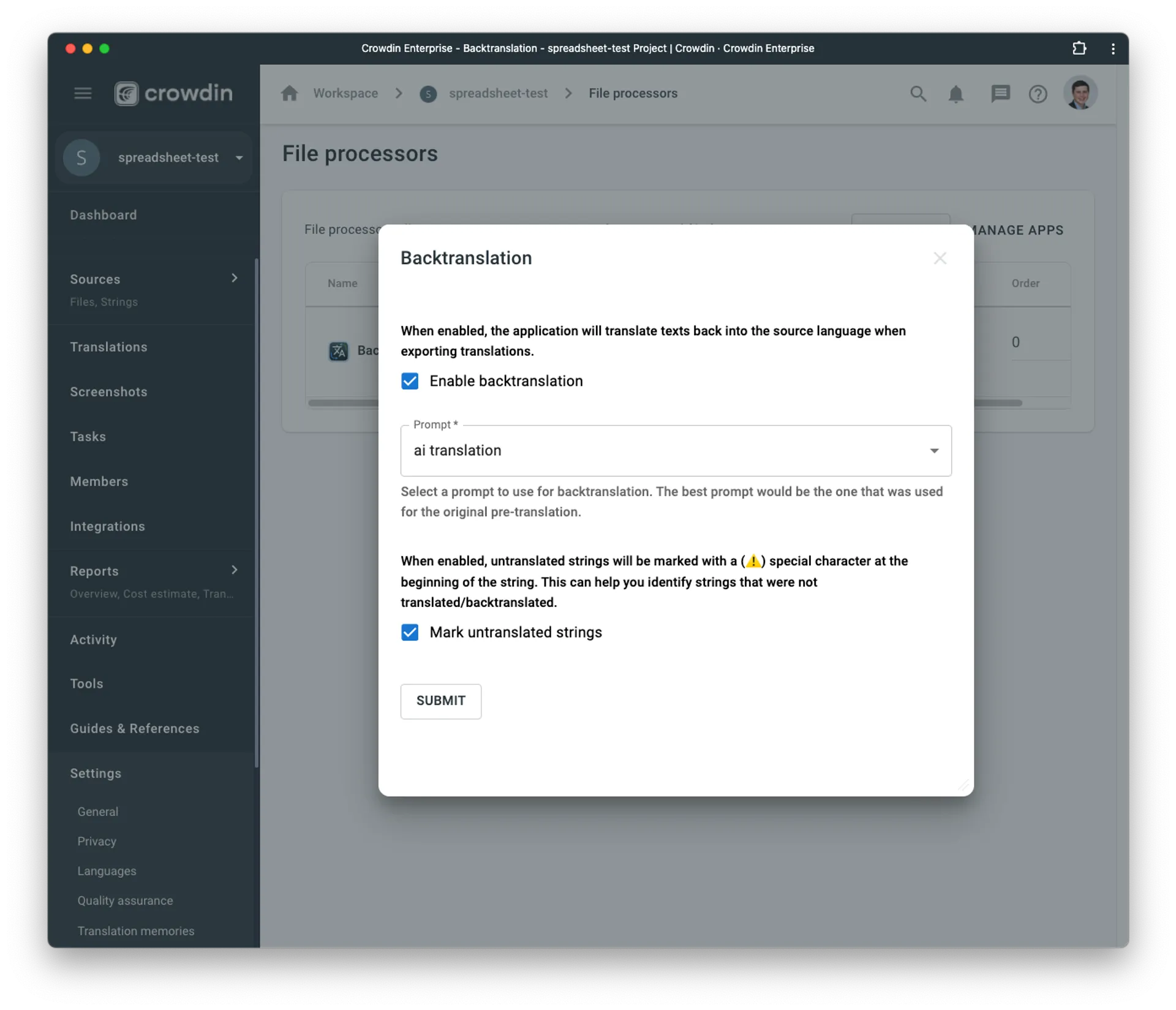The image size is (1176, 1010).
Task: Click the Name column header
Action: [x=342, y=284]
